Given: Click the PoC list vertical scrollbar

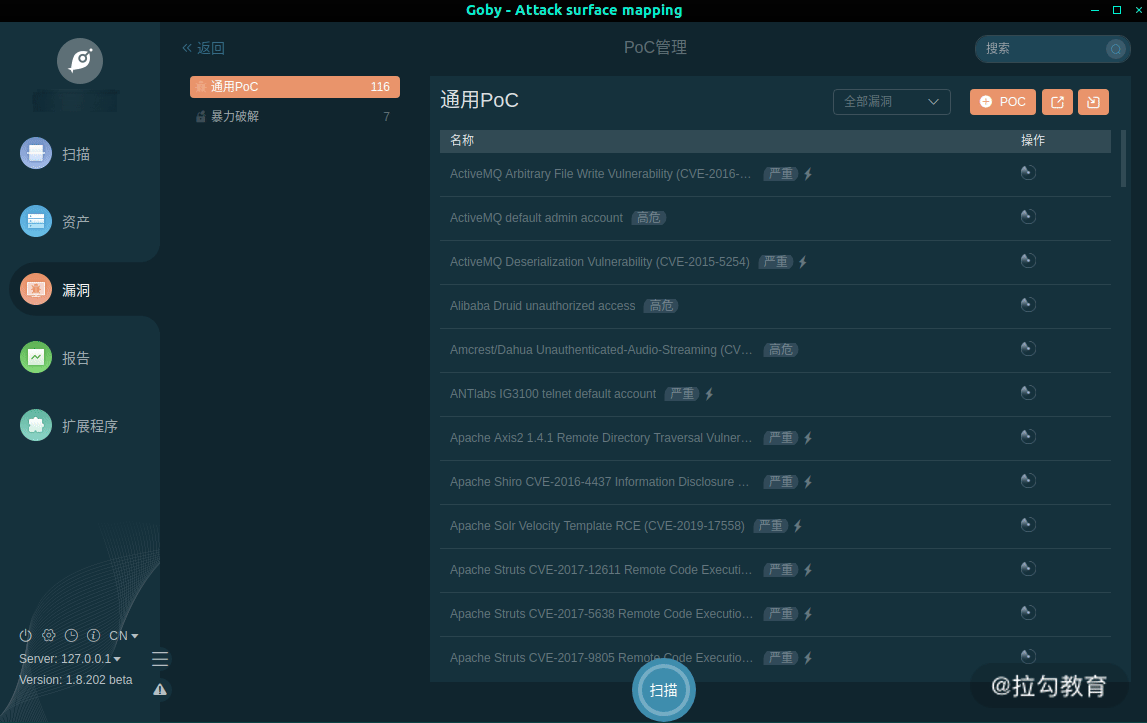Looking at the screenshot, I should [1123, 159].
